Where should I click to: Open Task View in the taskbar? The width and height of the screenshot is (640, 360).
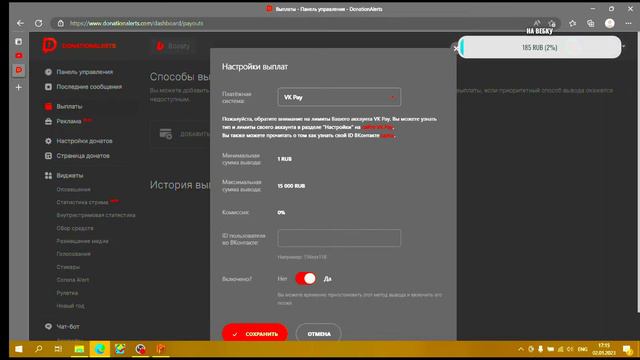(58, 349)
